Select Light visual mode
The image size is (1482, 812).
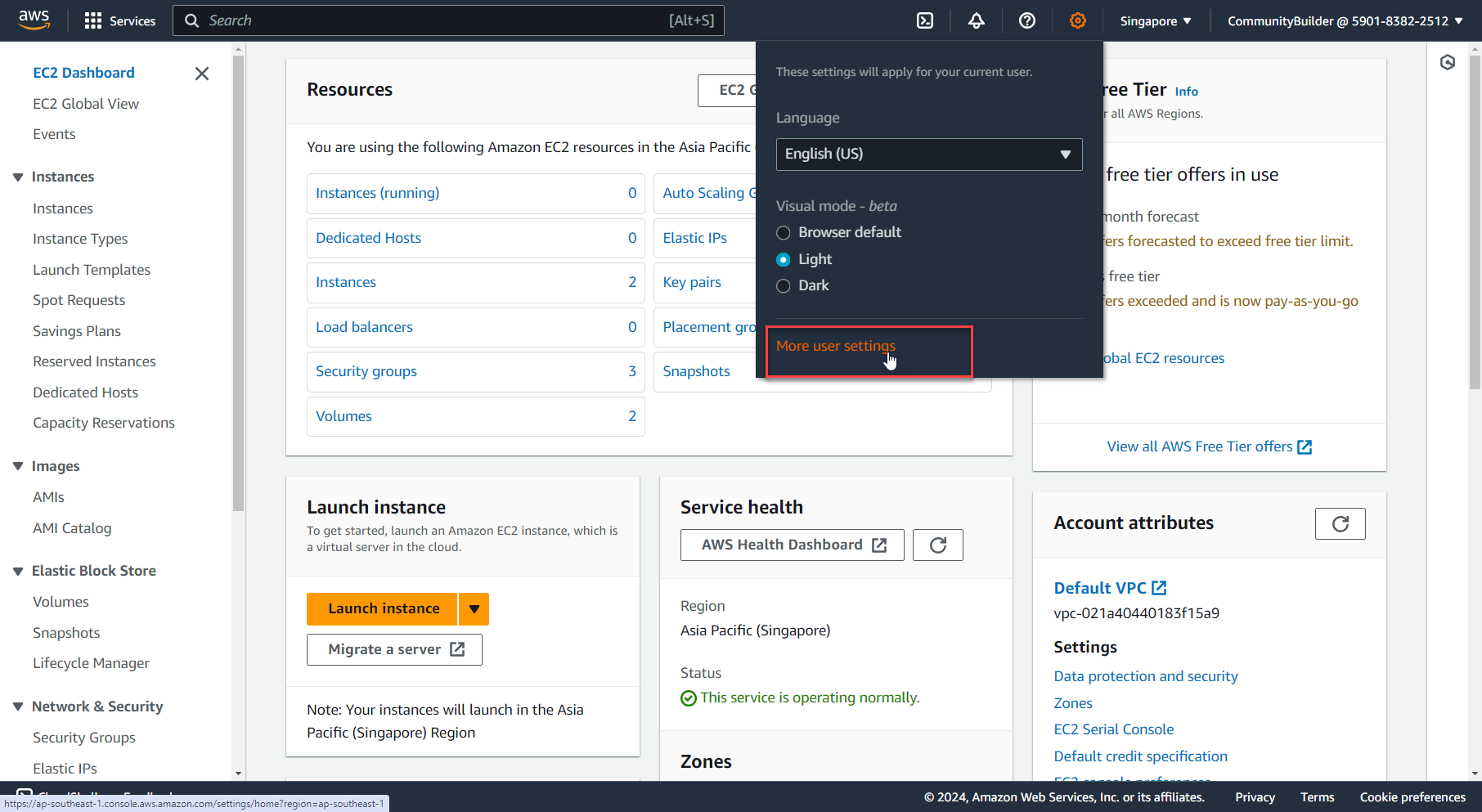point(783,258)
